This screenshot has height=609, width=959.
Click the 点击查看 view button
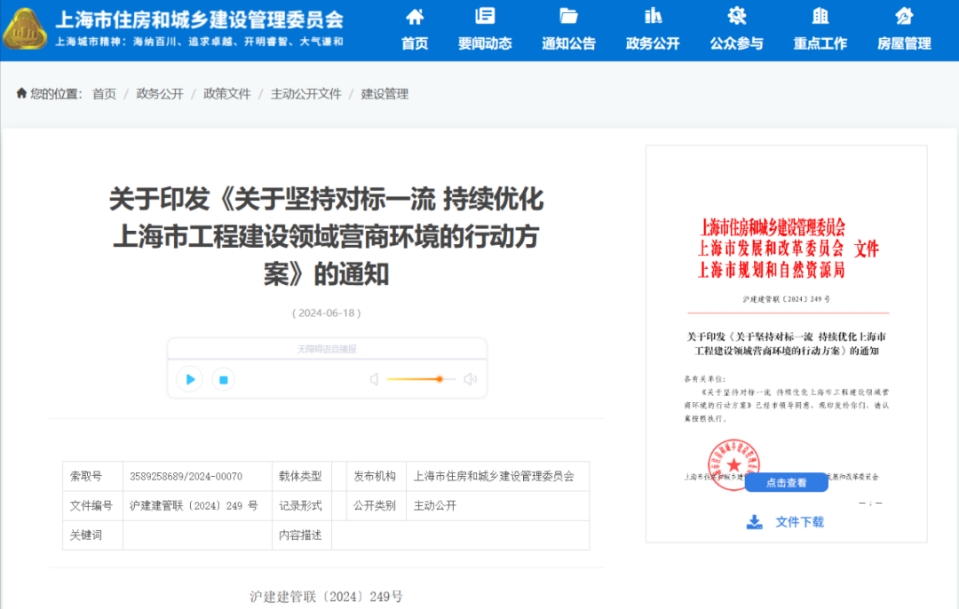(x=786, y=482)
